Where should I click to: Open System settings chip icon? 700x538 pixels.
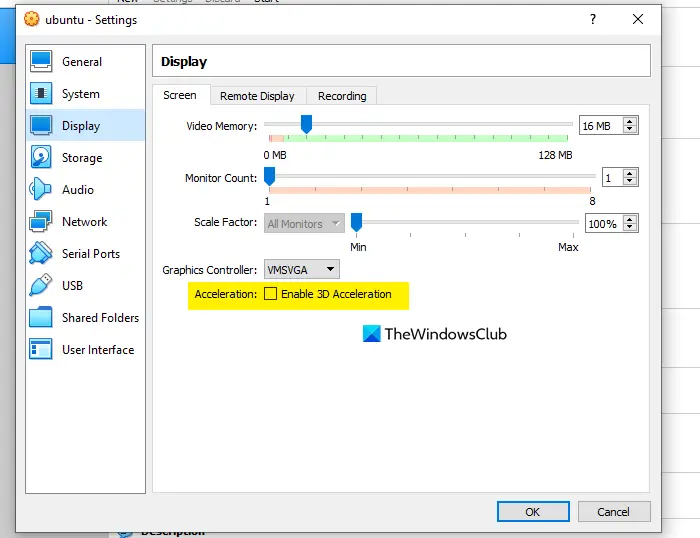(x=41, y=93)
